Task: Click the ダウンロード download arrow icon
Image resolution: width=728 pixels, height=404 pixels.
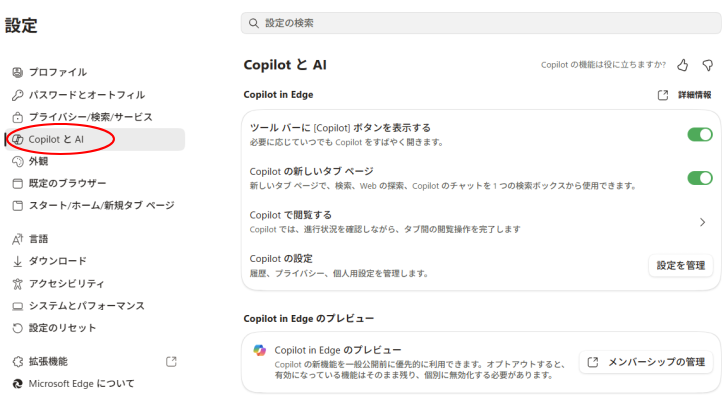Action: (18, 261)
